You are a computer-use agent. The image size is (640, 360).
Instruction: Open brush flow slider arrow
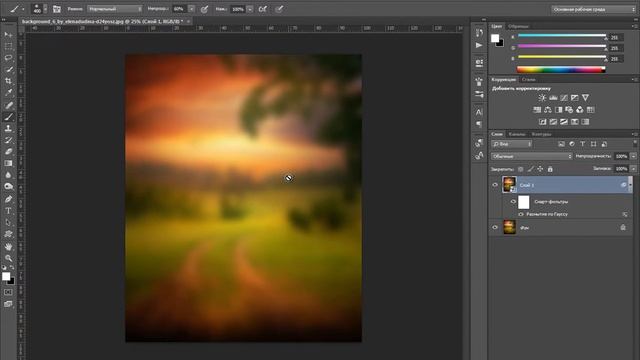[250, 9]
